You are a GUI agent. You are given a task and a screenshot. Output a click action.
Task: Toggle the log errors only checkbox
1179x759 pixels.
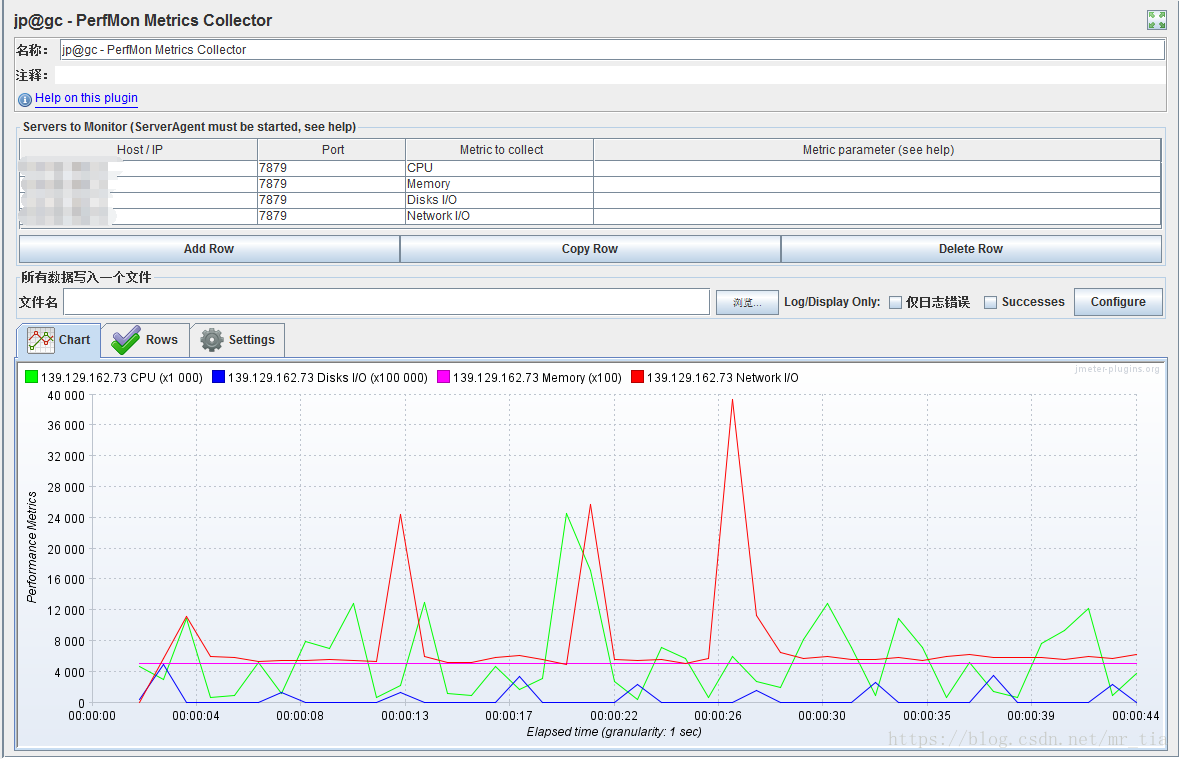[x=896, y=302]
